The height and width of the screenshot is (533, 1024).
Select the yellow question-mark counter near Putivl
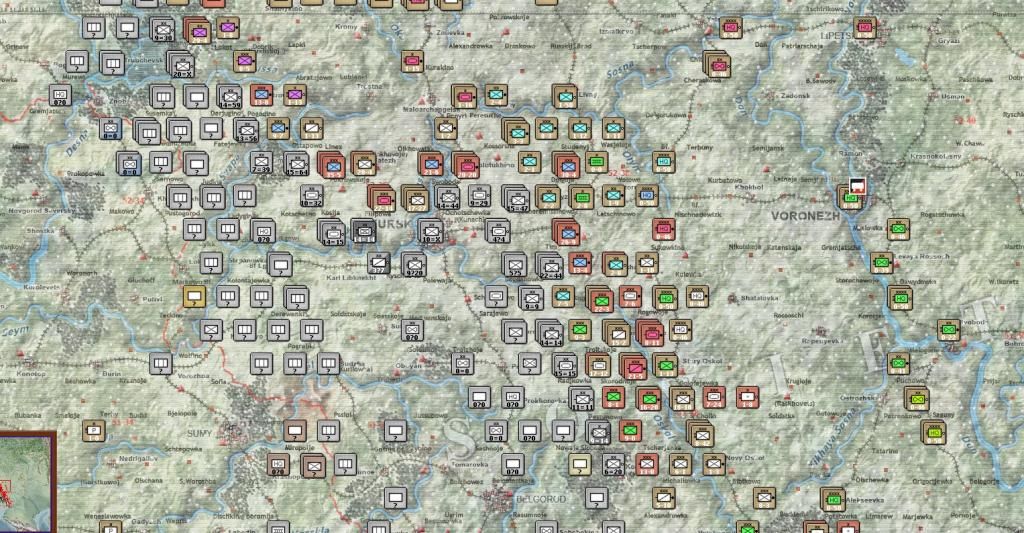(194, 297)
